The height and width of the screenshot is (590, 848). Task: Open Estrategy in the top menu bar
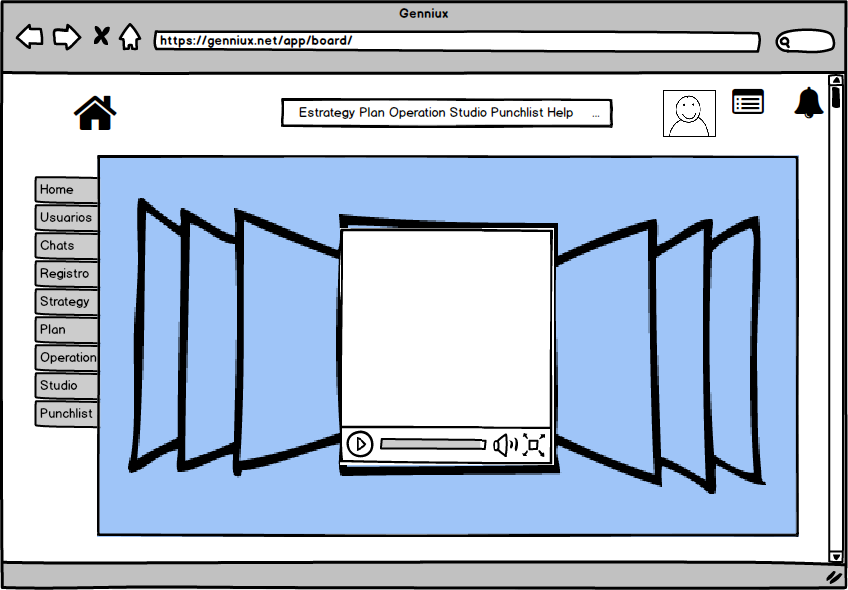(327, 112)
